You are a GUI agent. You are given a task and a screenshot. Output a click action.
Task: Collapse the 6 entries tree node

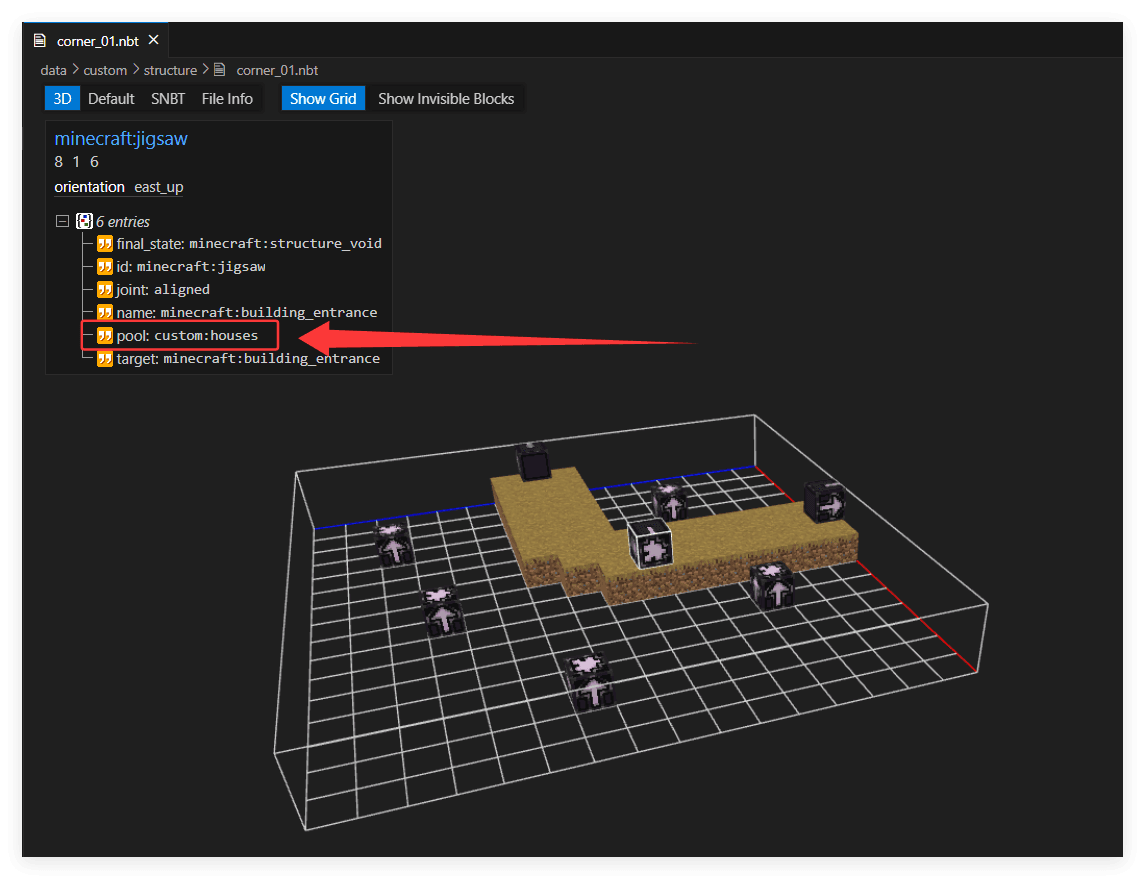pos(63,221)
